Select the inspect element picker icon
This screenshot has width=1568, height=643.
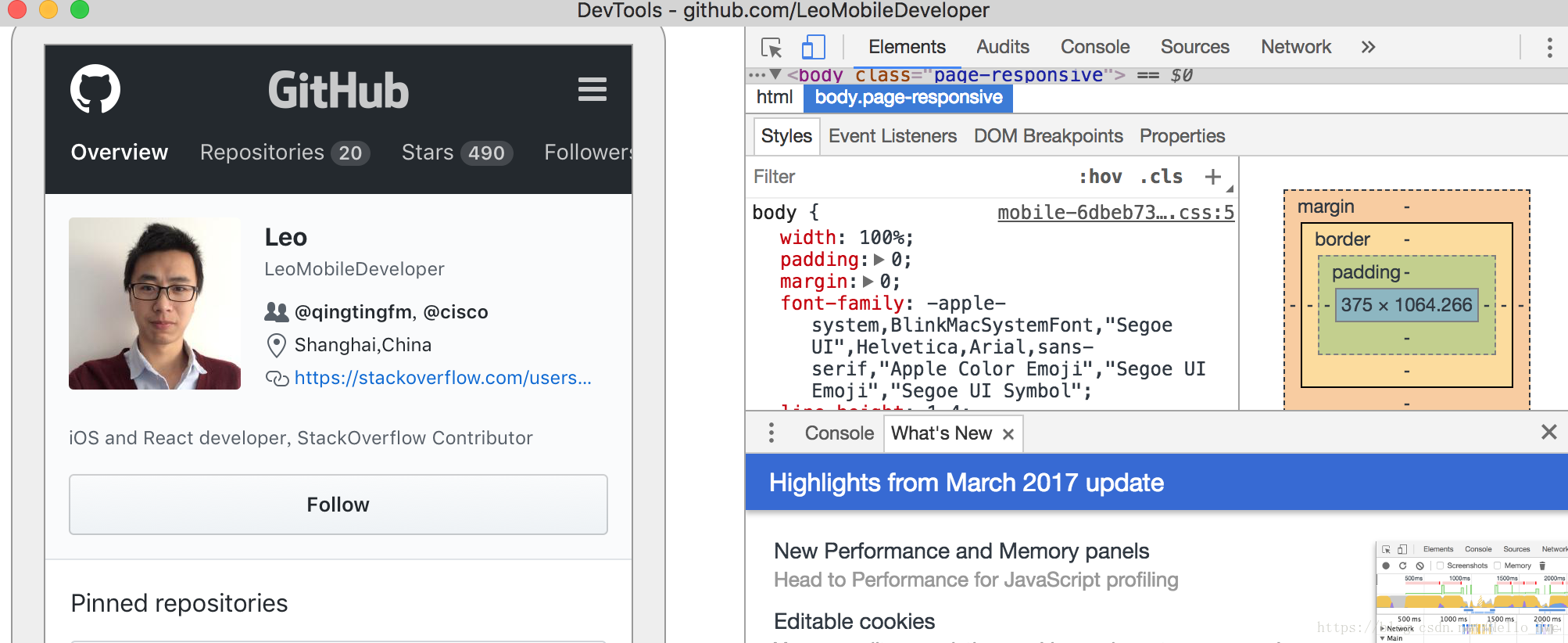(771, 48)
